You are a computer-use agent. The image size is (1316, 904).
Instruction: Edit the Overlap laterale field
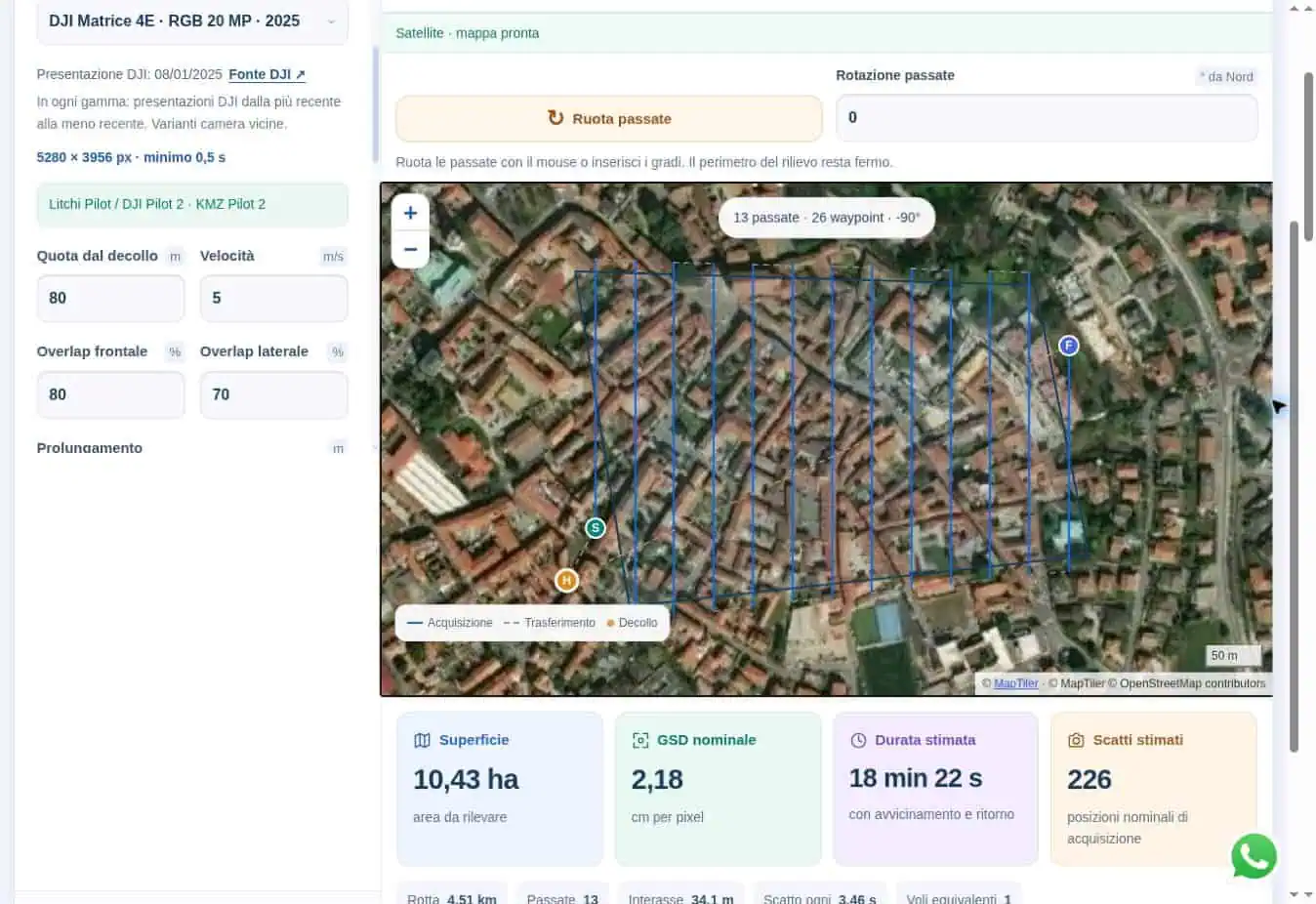273,394
